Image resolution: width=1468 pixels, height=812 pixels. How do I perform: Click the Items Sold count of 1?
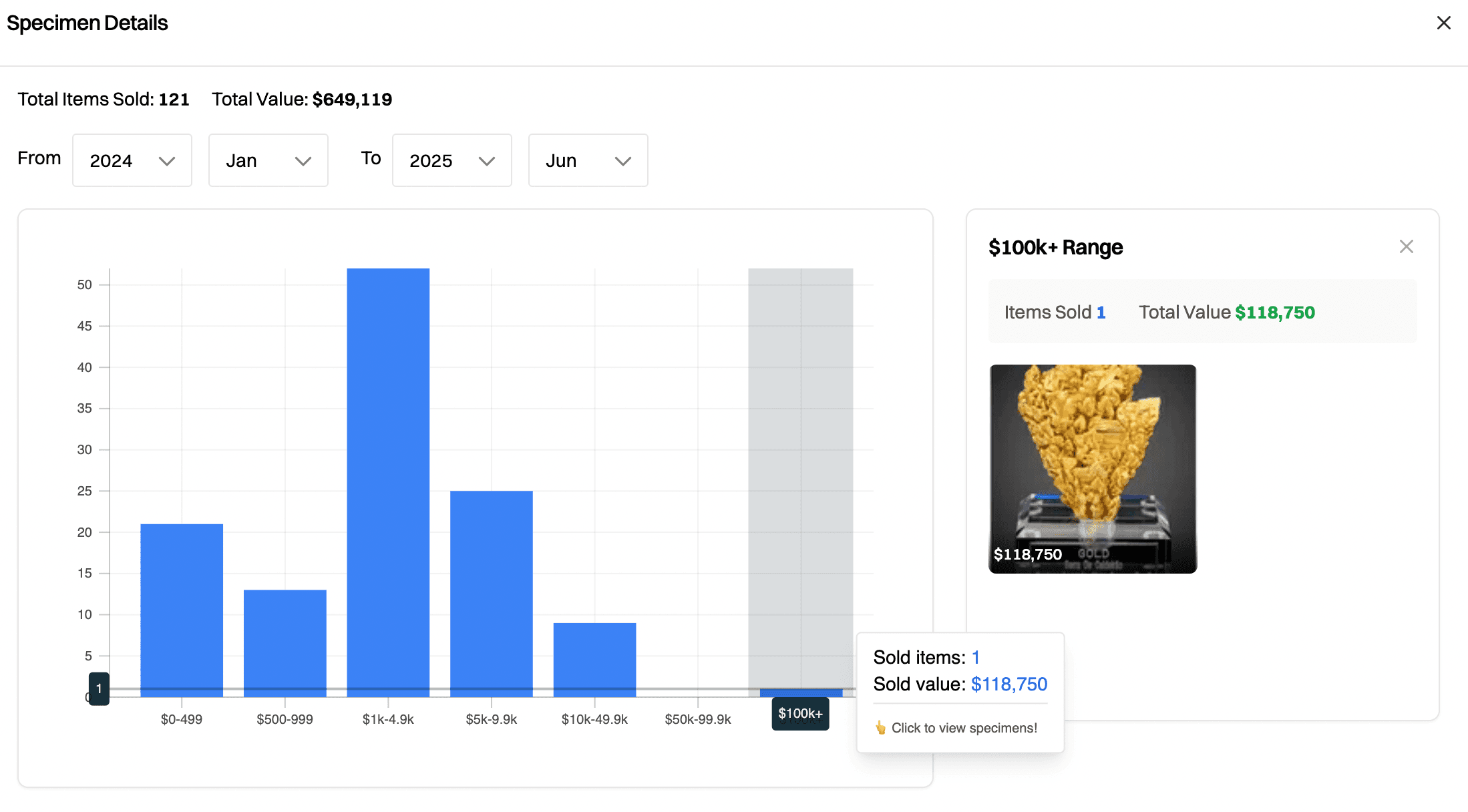tap(1101, 312)
